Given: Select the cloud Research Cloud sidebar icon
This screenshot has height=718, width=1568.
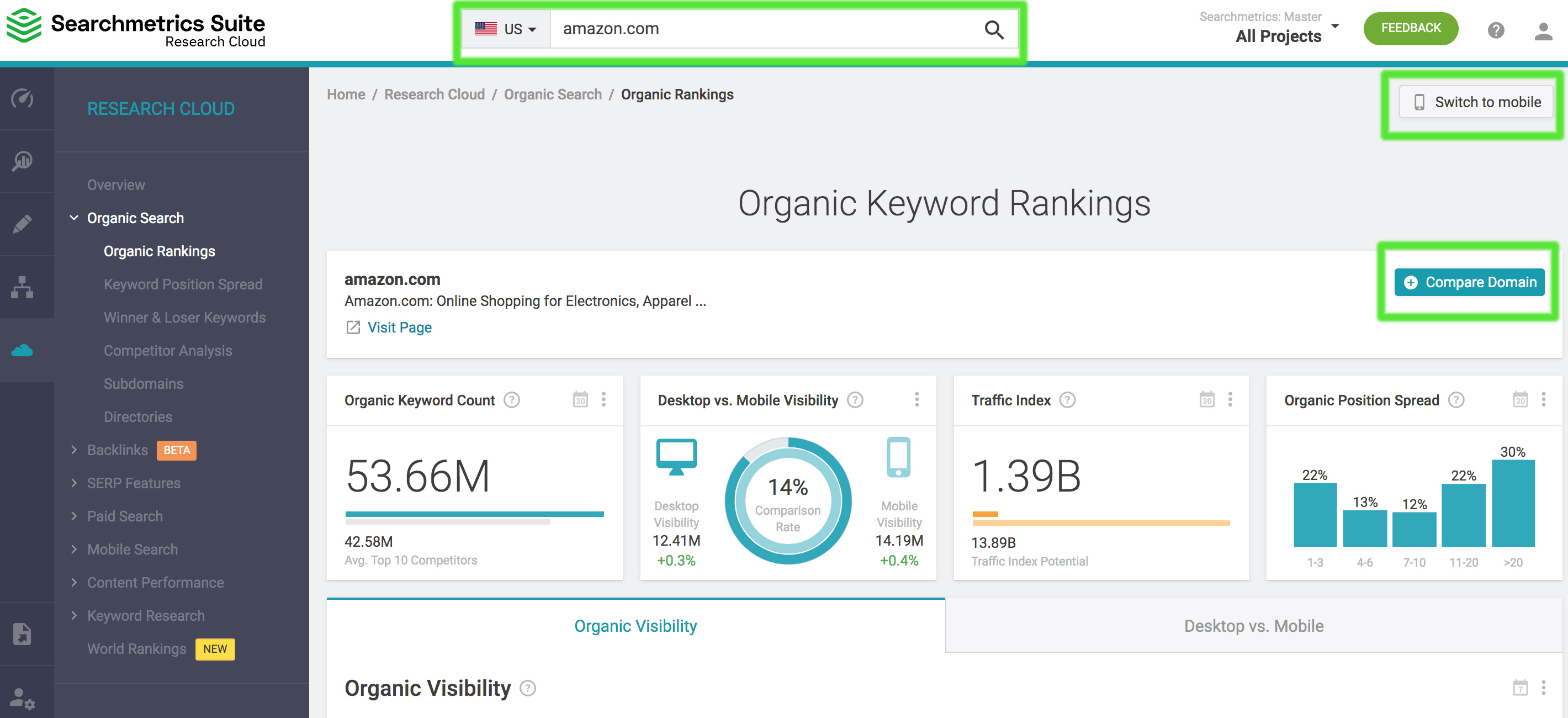Looking at the screenshot, I should (x=23, y=350).
